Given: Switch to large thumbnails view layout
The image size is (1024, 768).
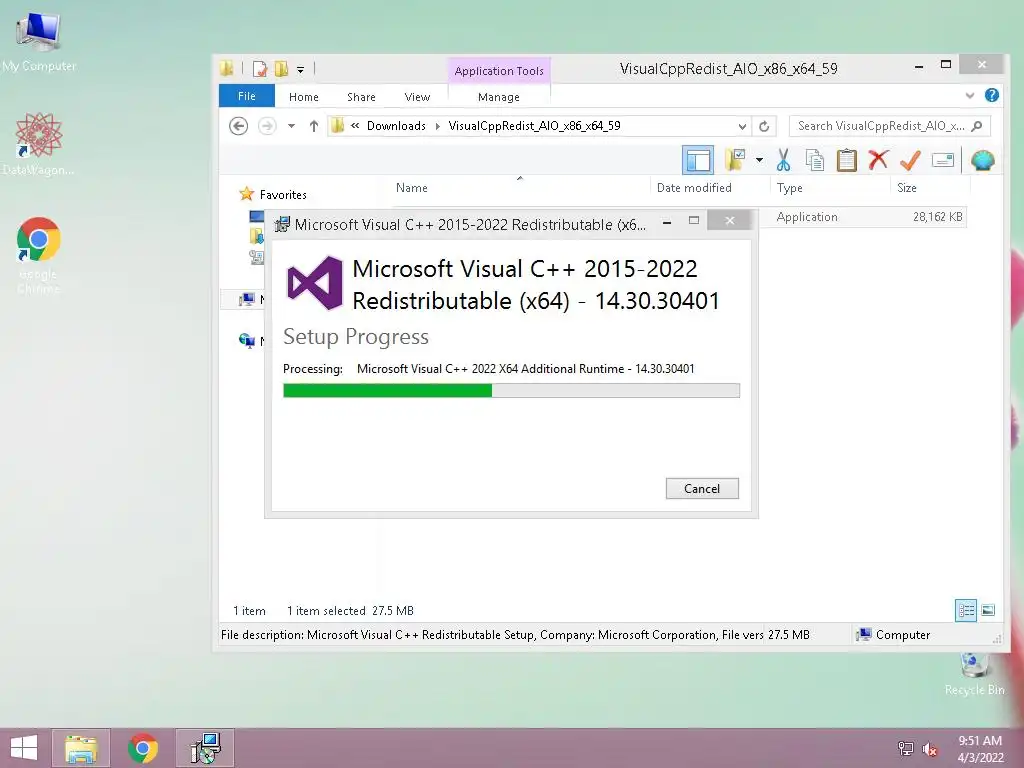Looking at the screenshot, I should coord(988,610).
